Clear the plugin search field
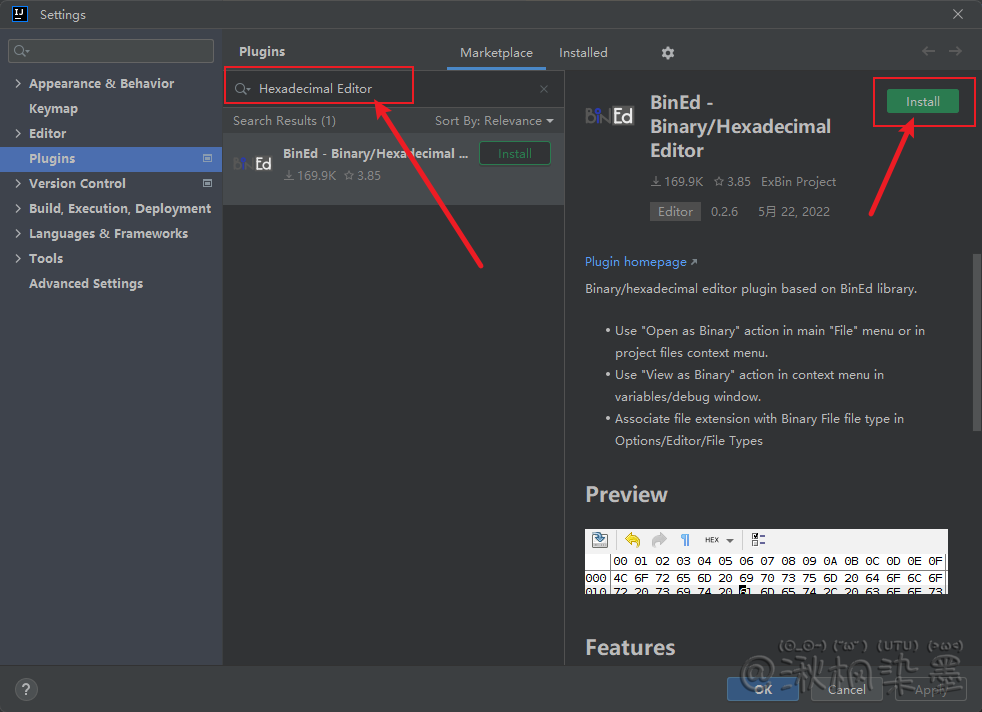Image resolution: width=982 pixels, height=712 pixels. [x=544, y=89]
